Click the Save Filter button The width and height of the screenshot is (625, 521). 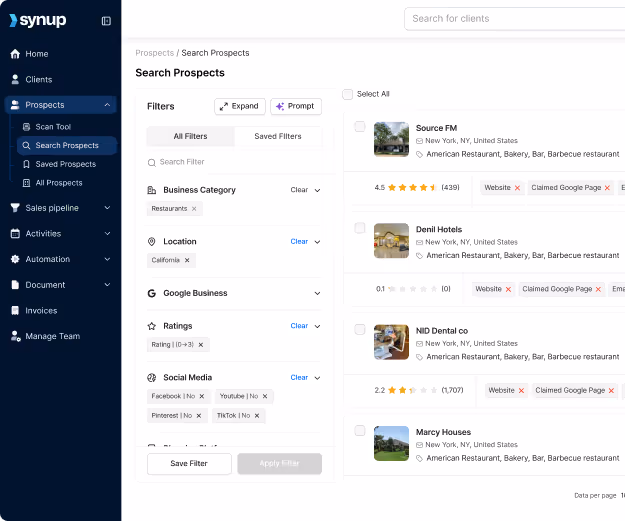189,464
